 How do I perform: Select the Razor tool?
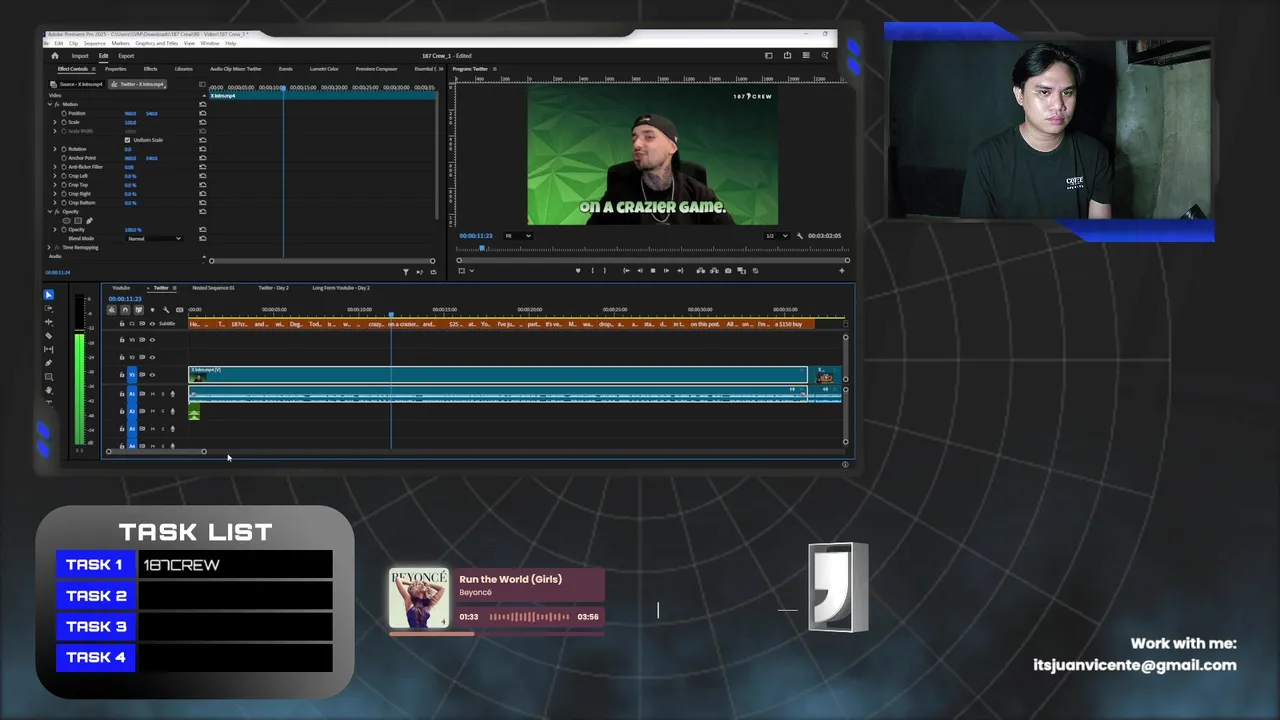point(49,336)
